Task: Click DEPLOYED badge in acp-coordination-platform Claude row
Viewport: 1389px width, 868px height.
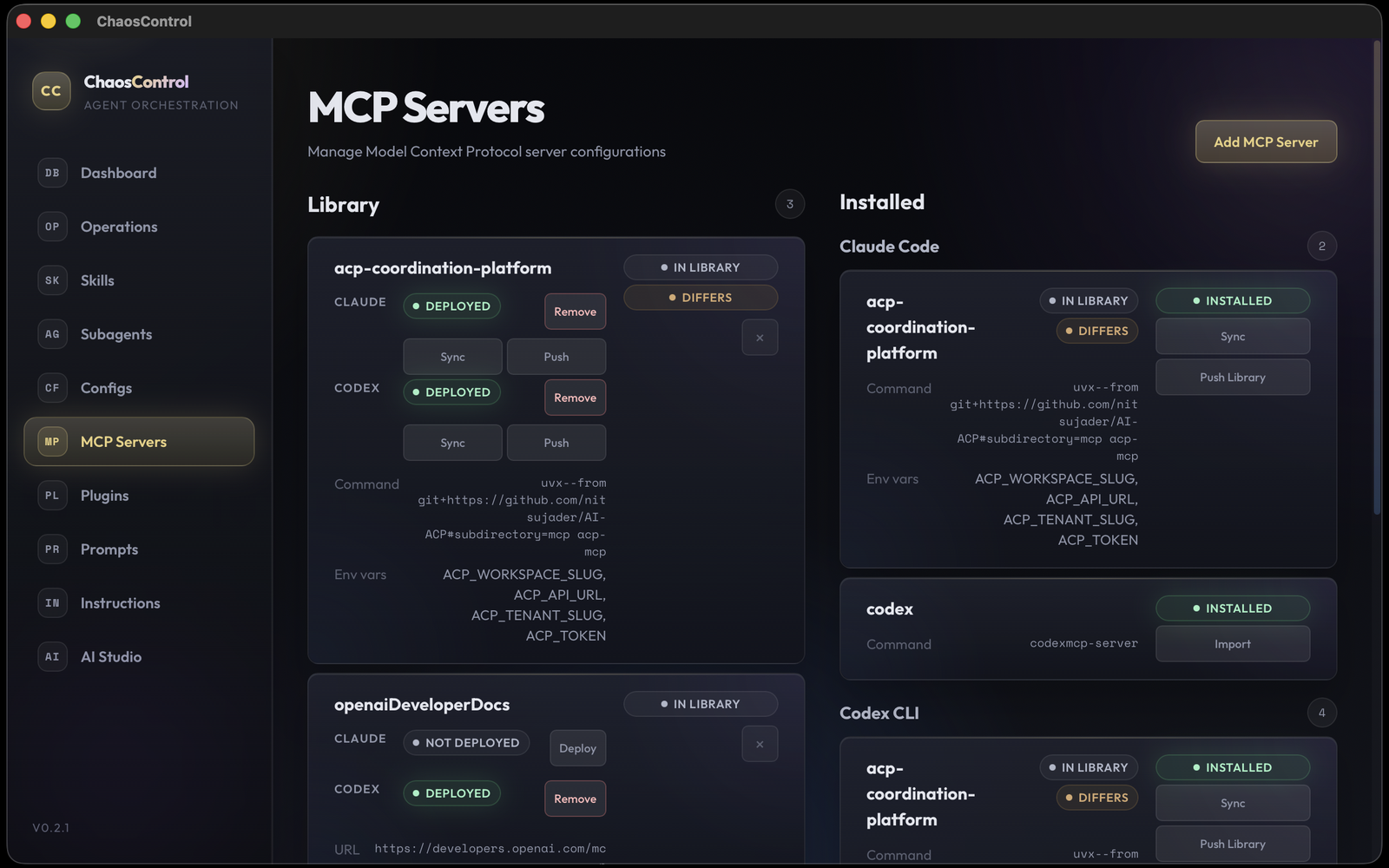Action: click(451, 306)
